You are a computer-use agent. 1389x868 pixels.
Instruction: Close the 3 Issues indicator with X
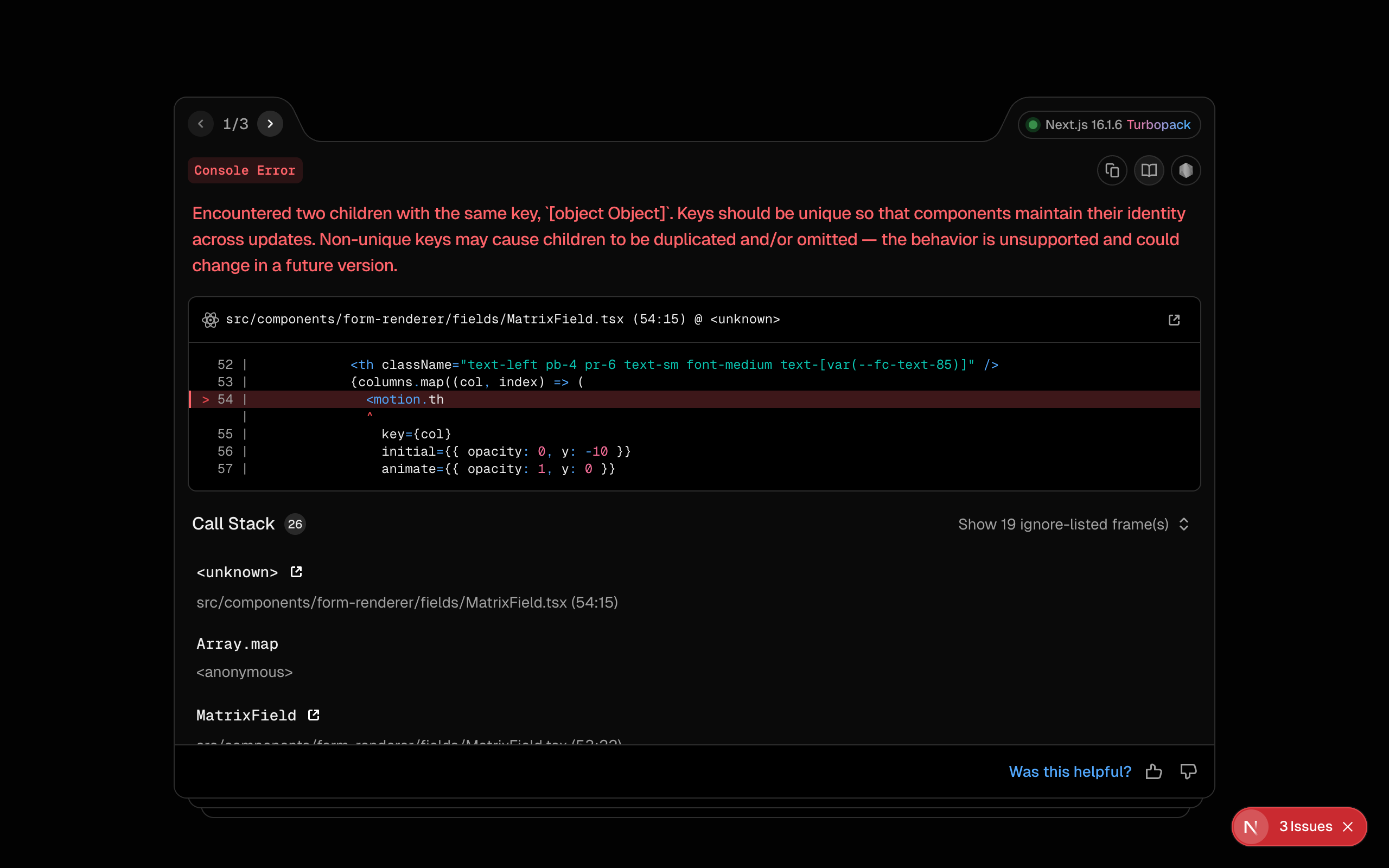[x=1348, y=827]
